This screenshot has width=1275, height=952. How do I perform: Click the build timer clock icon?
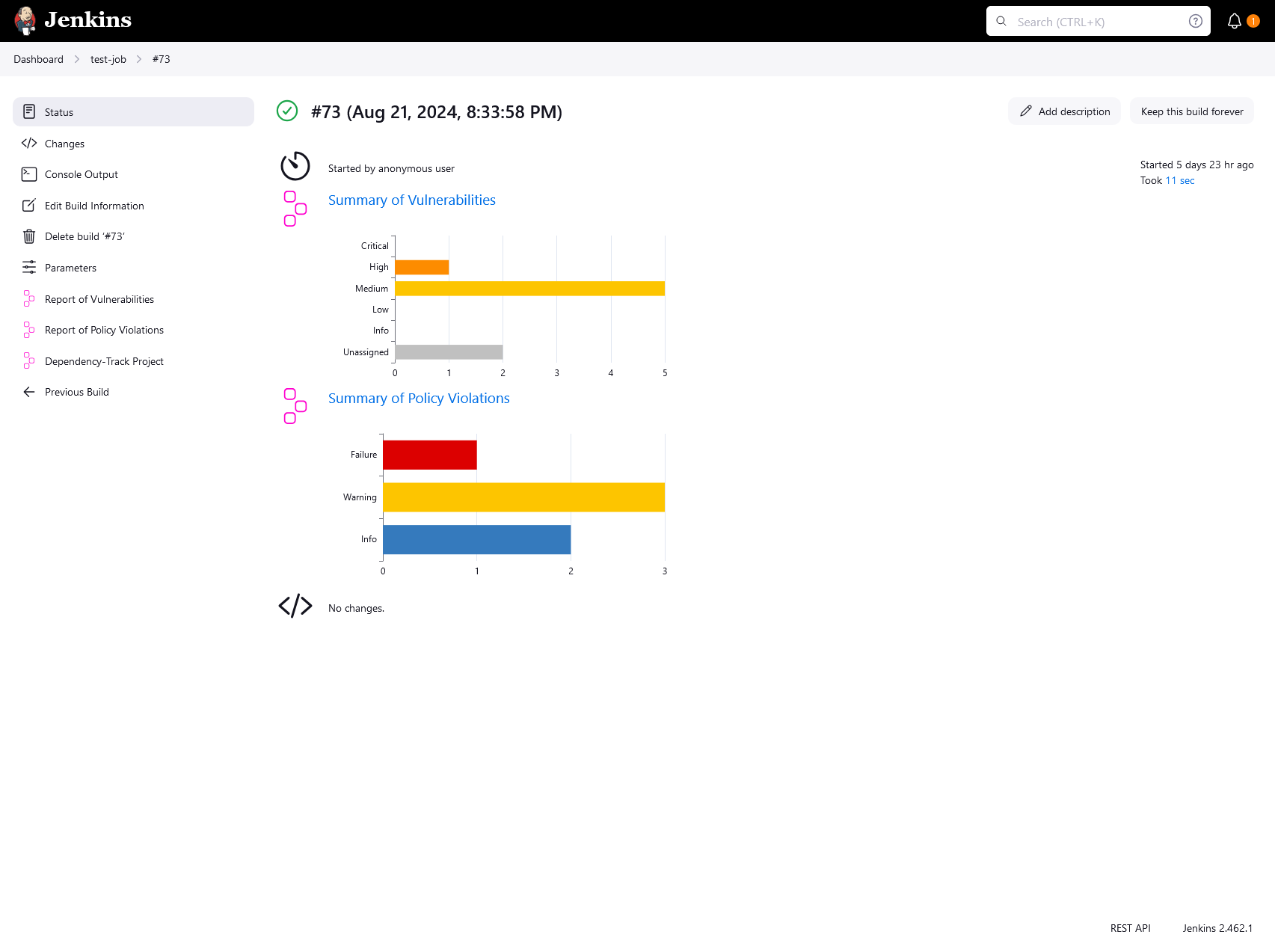295,166
